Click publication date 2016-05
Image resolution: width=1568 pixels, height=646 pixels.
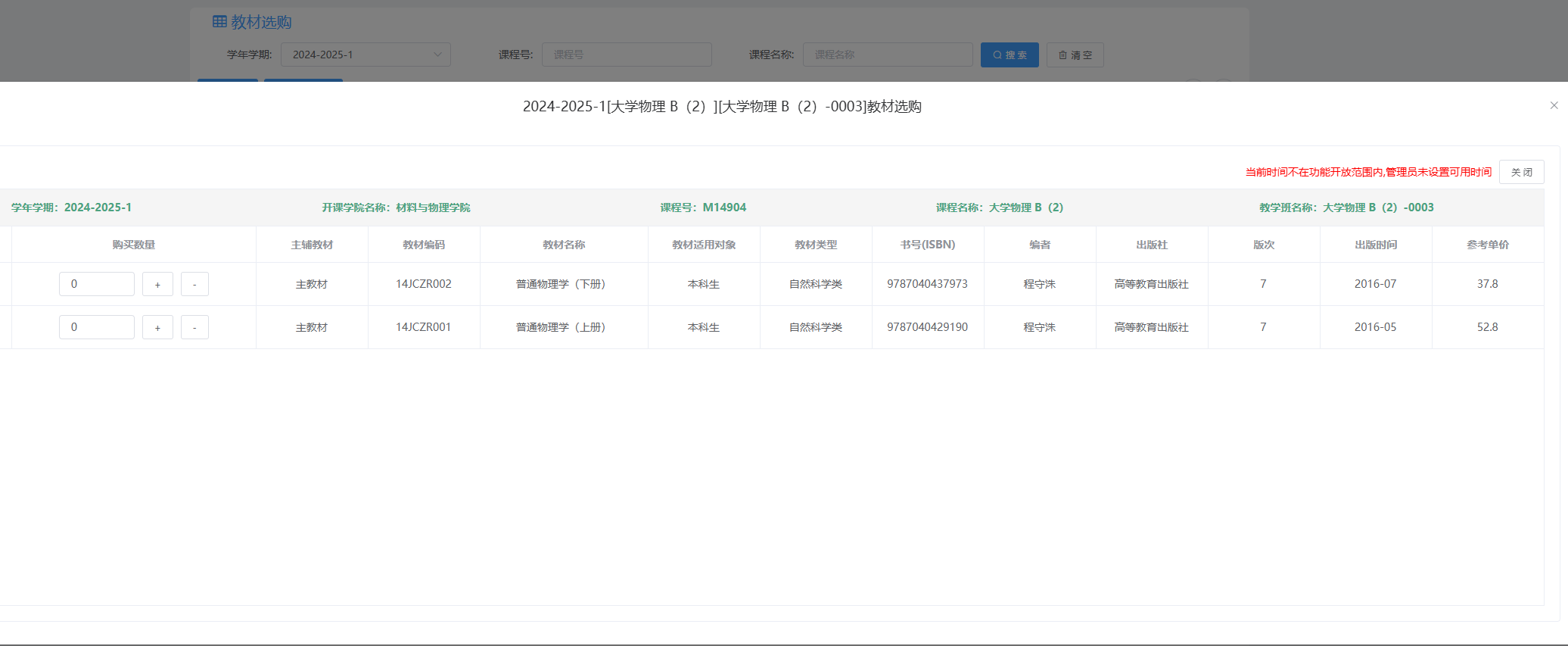tap(1376, 327)
